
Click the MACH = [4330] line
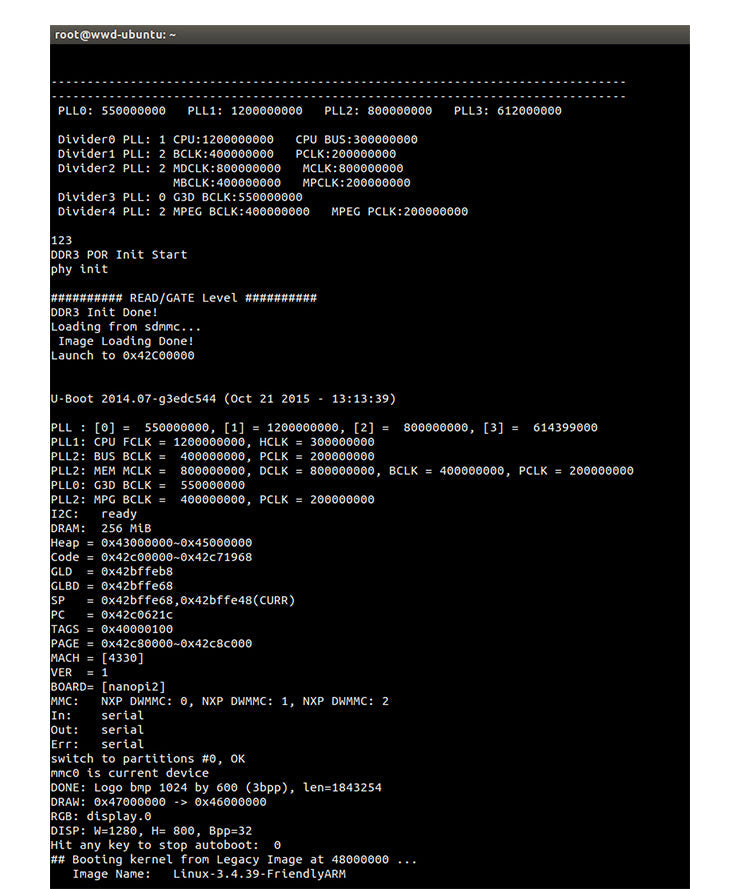pyautogui.click(x=97, y=658)
